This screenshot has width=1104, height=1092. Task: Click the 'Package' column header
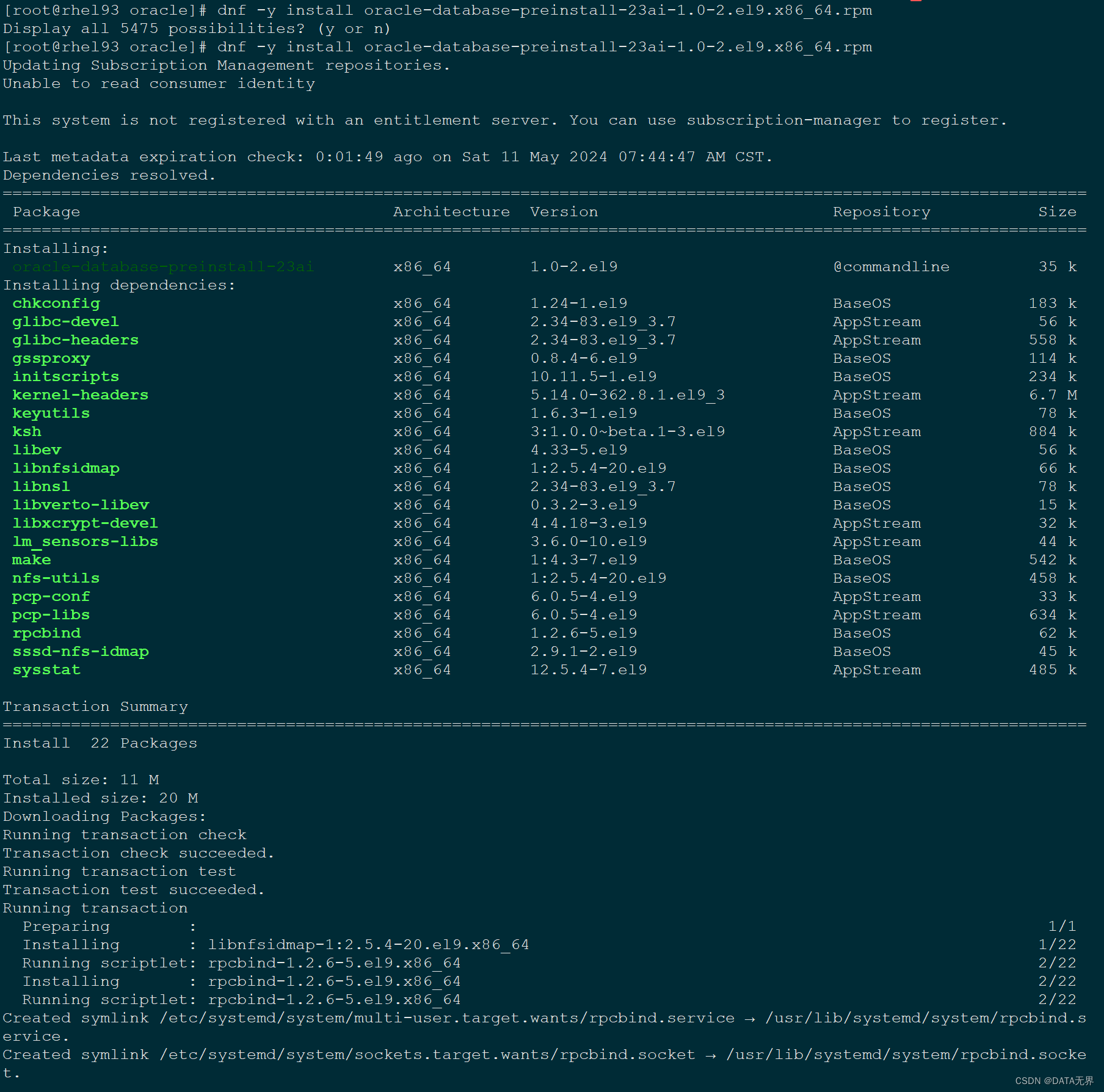click(x=46, y=212)
